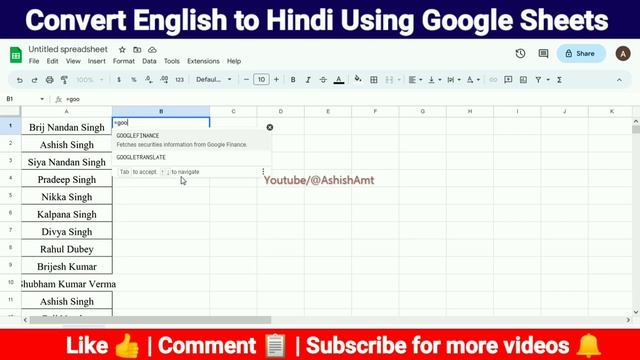Select column B header
This screenshot has width=640, height=360.
click(x=161, y=111)
